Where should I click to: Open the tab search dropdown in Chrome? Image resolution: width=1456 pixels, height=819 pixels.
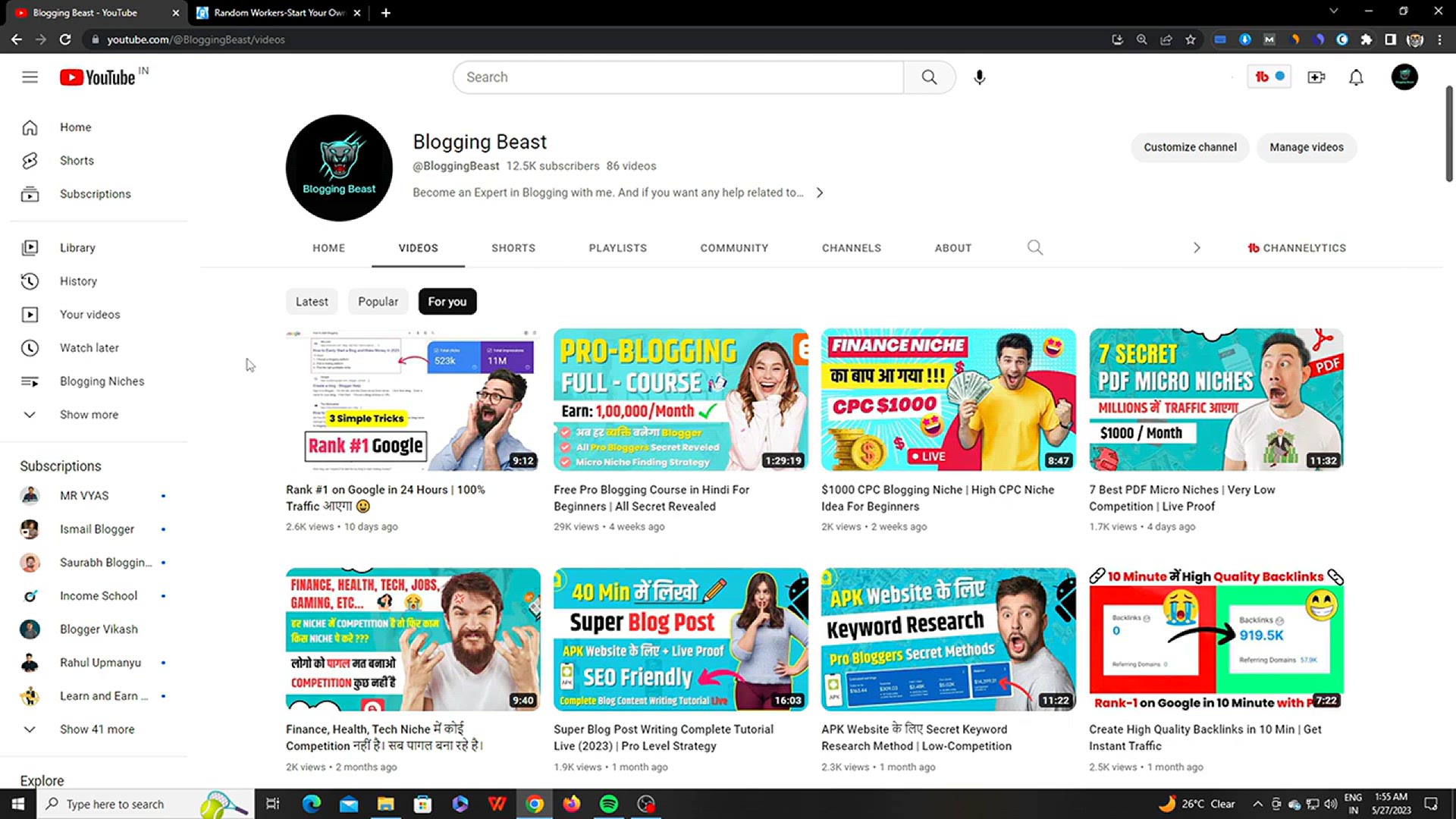pyautogui.click(x=1334, y=11)
